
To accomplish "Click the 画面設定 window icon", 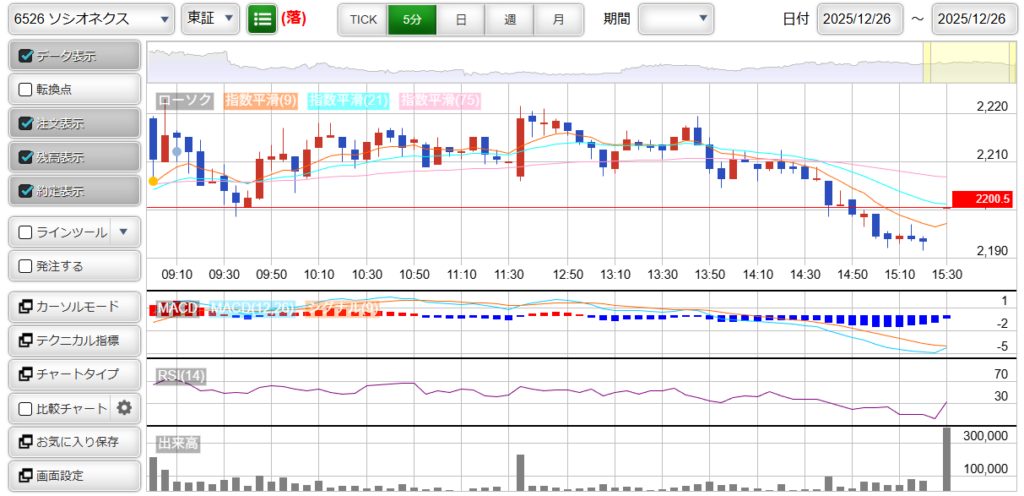I will tap(24, 476).
